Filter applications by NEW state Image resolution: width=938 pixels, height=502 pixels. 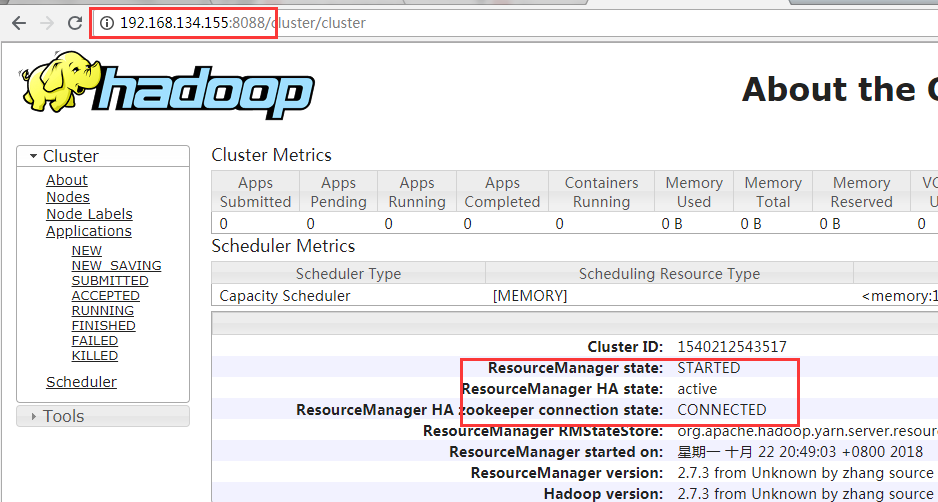87,251
